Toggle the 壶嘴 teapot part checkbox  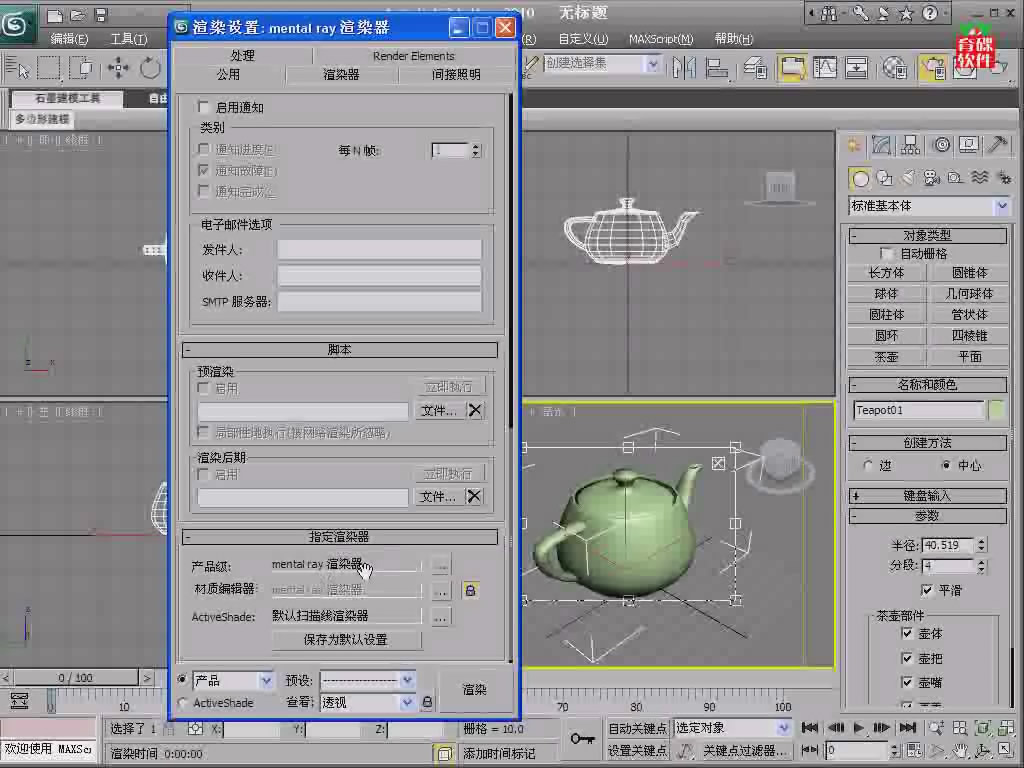click(x=906, y=682)
